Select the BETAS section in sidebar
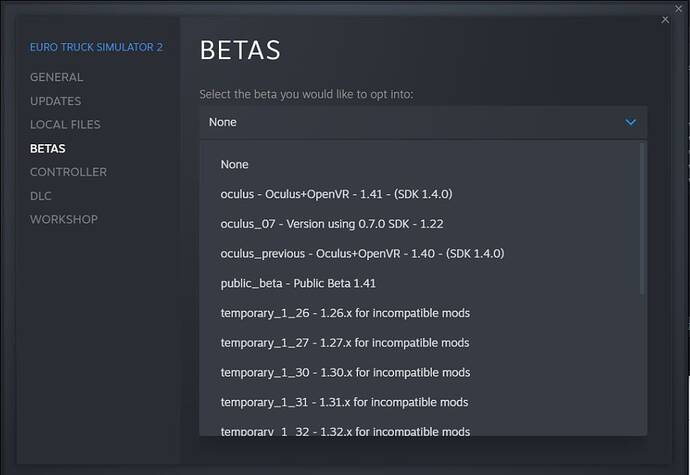The height and width of the screenshot is (475, 690). tap(48, 148)
